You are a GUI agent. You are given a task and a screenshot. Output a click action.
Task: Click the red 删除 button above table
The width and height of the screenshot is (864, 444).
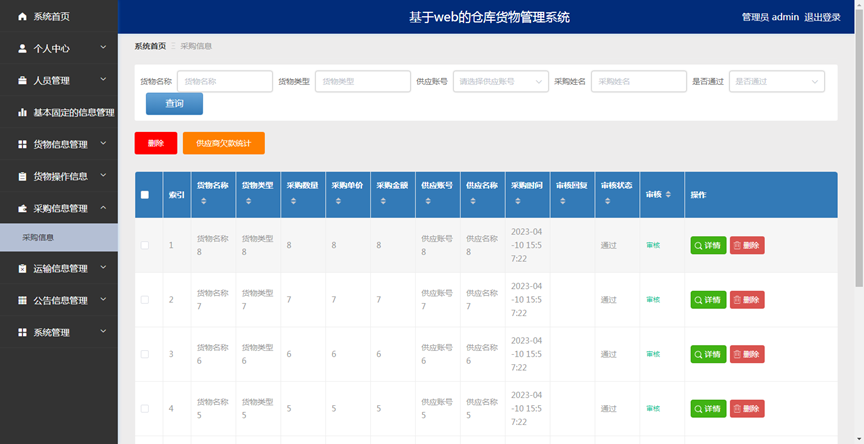pyautogui.click(x=156, y=143)
